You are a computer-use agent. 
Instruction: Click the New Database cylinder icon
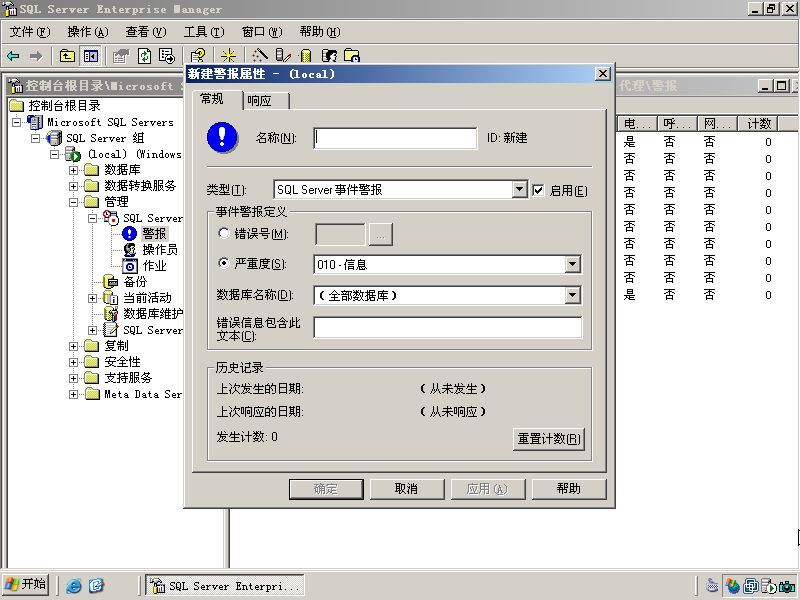click(x=306, y=56)
